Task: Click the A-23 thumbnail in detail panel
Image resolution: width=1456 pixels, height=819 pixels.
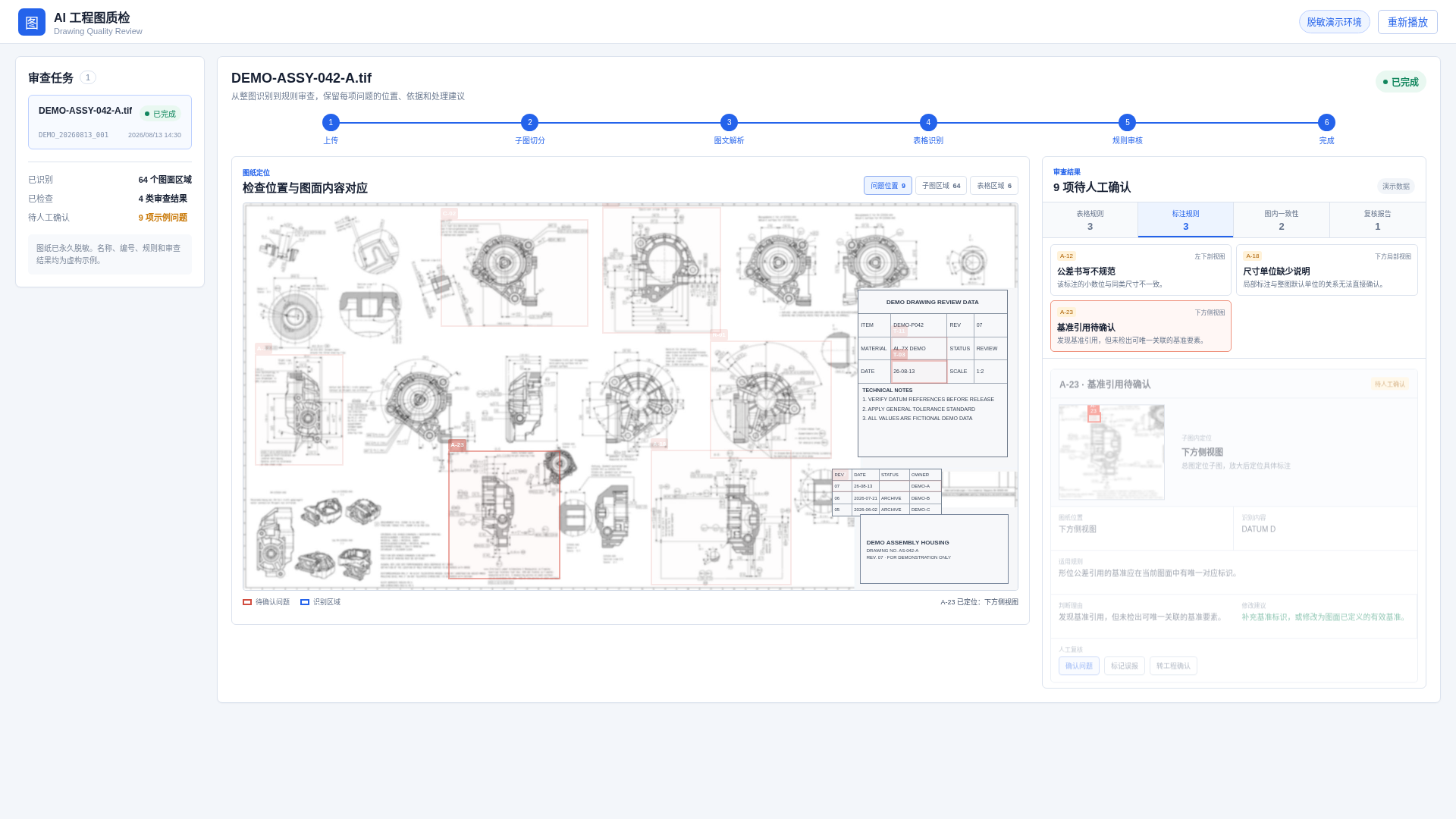Action: point(1112,452)
